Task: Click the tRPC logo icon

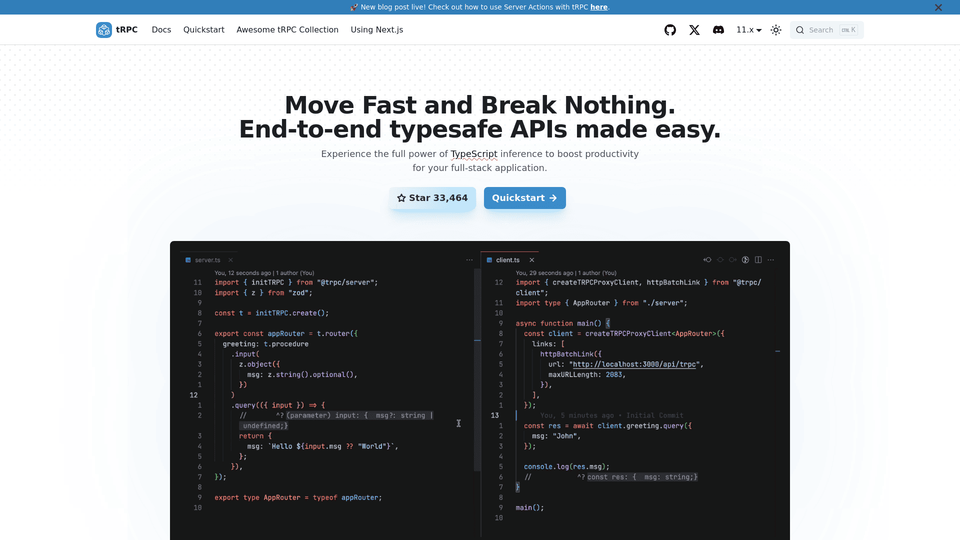Action: click(x=103, y=29)
